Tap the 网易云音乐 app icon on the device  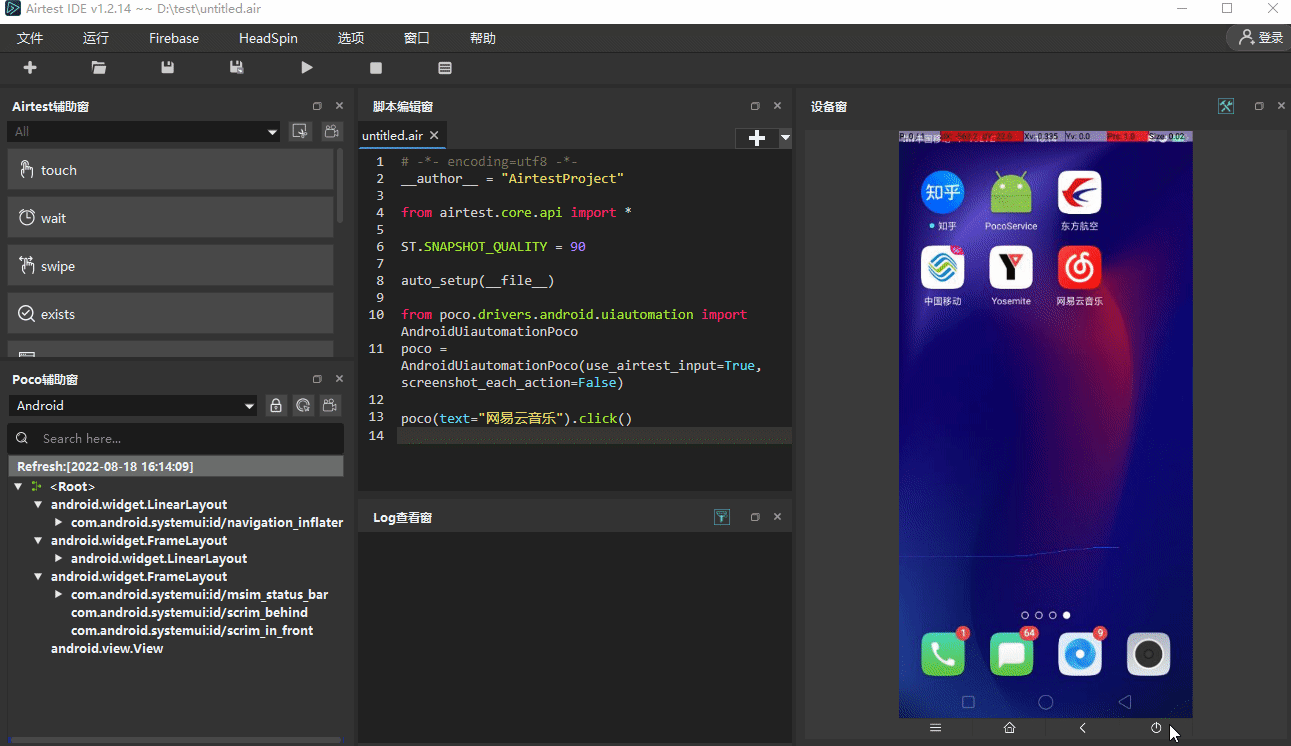1079,268
